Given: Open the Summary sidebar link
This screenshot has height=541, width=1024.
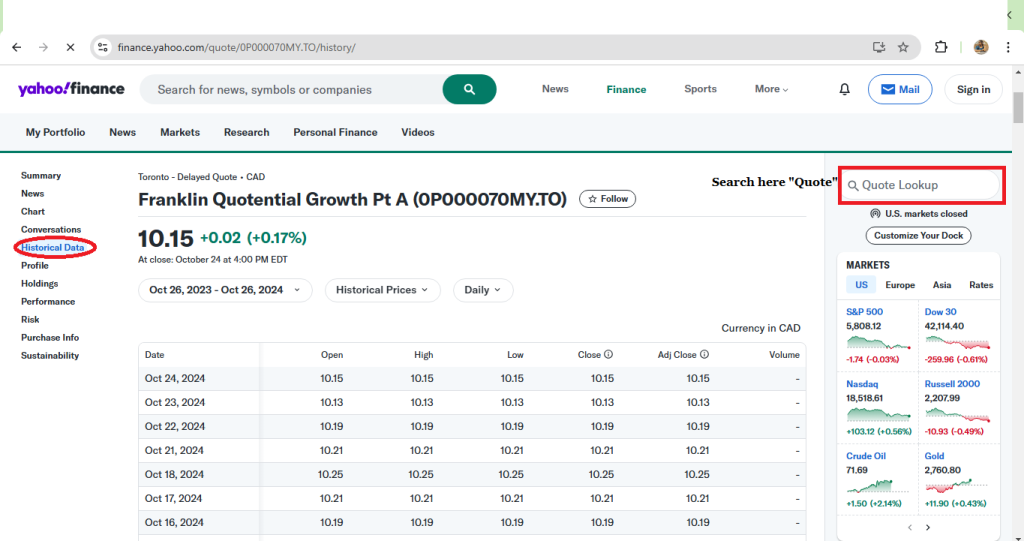Looking at the screenshot, I should 40,175.
